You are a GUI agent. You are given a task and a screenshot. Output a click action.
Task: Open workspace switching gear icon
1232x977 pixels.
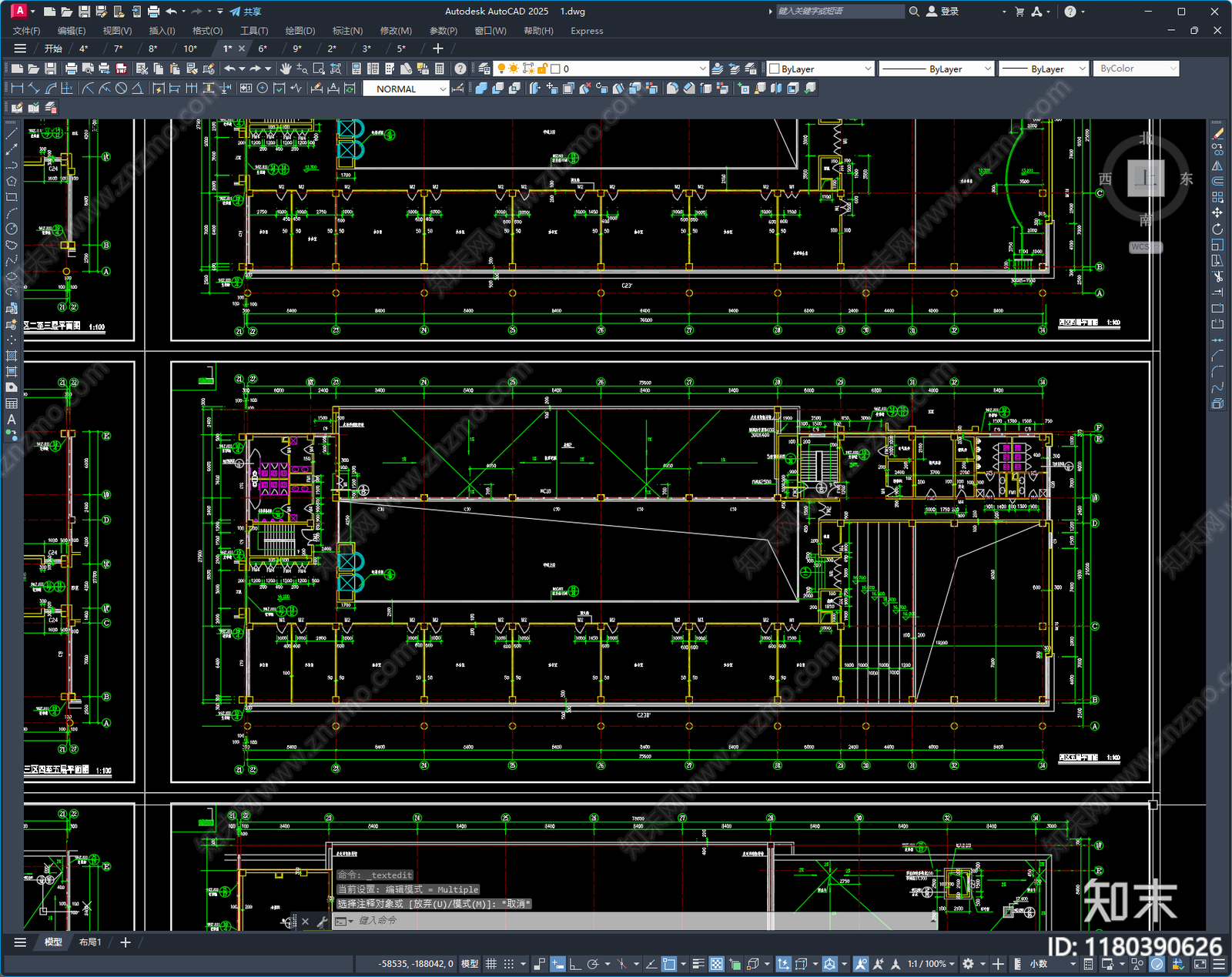[x=969, y=964]
